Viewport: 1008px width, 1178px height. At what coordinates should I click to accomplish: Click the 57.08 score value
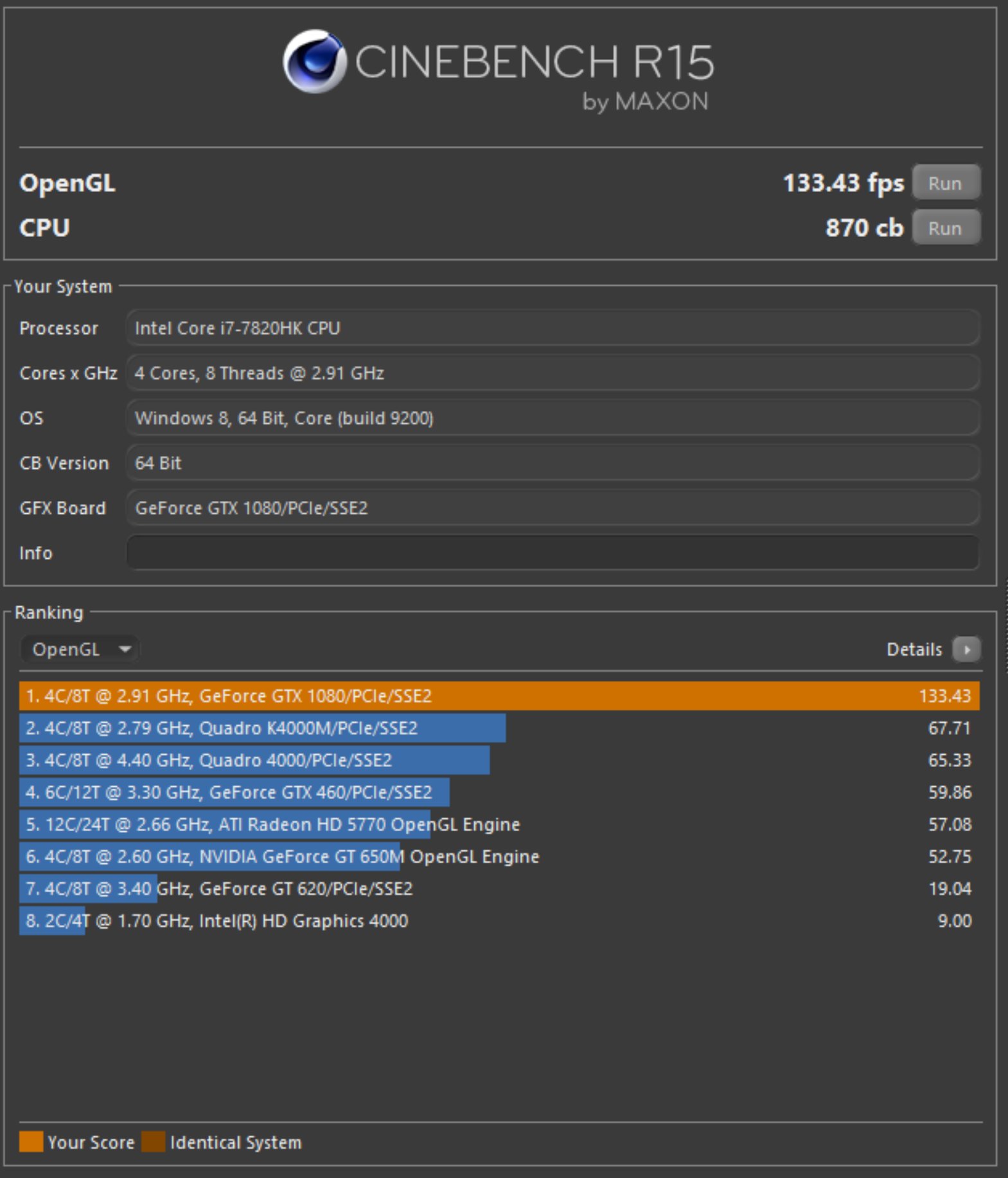click(x=950, y=824)
